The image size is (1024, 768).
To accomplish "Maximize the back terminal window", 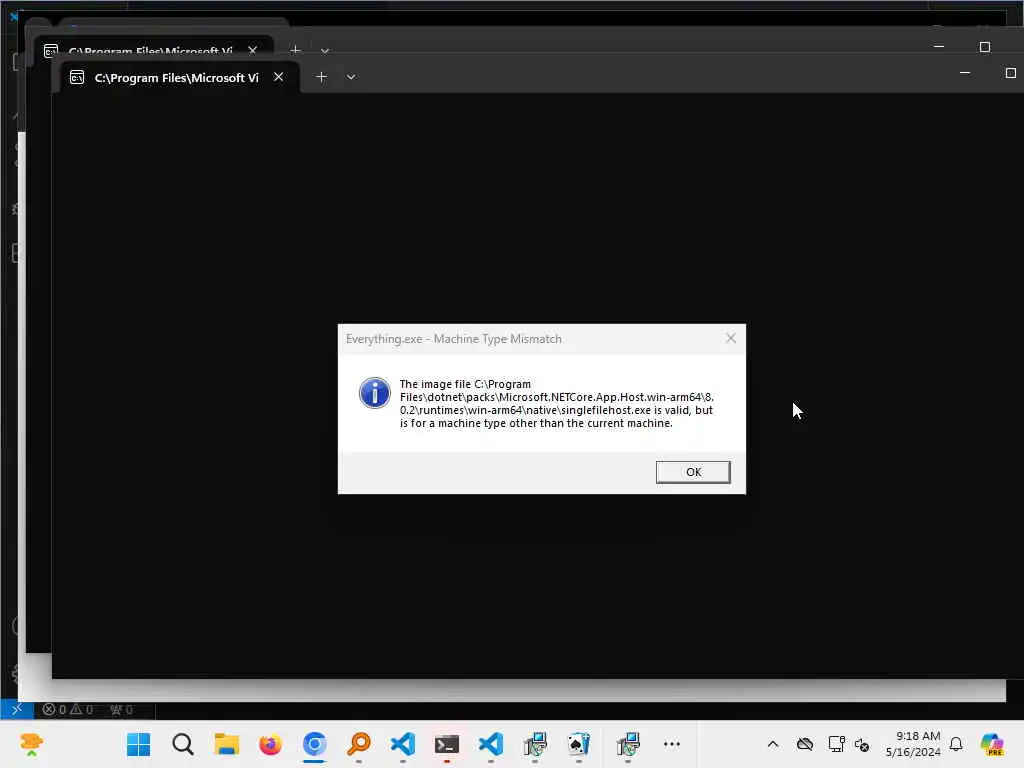I will (x=985, y=47).
